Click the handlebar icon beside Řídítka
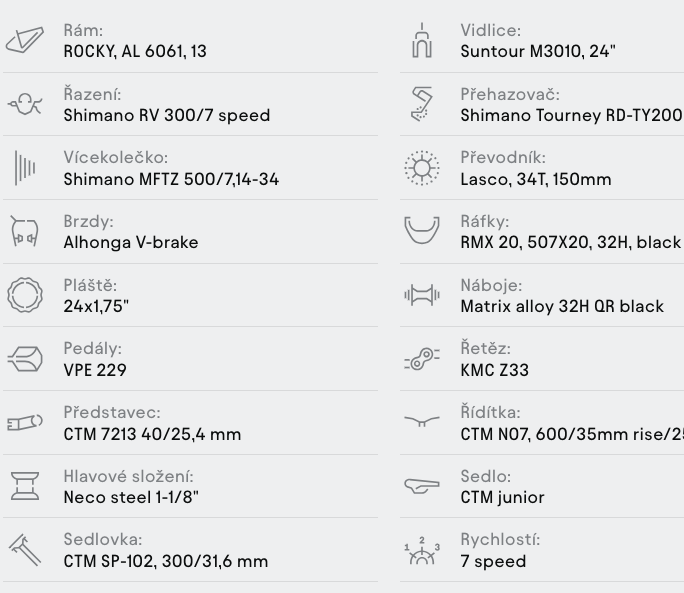The width and height of the screenshot is (684, 593). (x=422, y=421)
